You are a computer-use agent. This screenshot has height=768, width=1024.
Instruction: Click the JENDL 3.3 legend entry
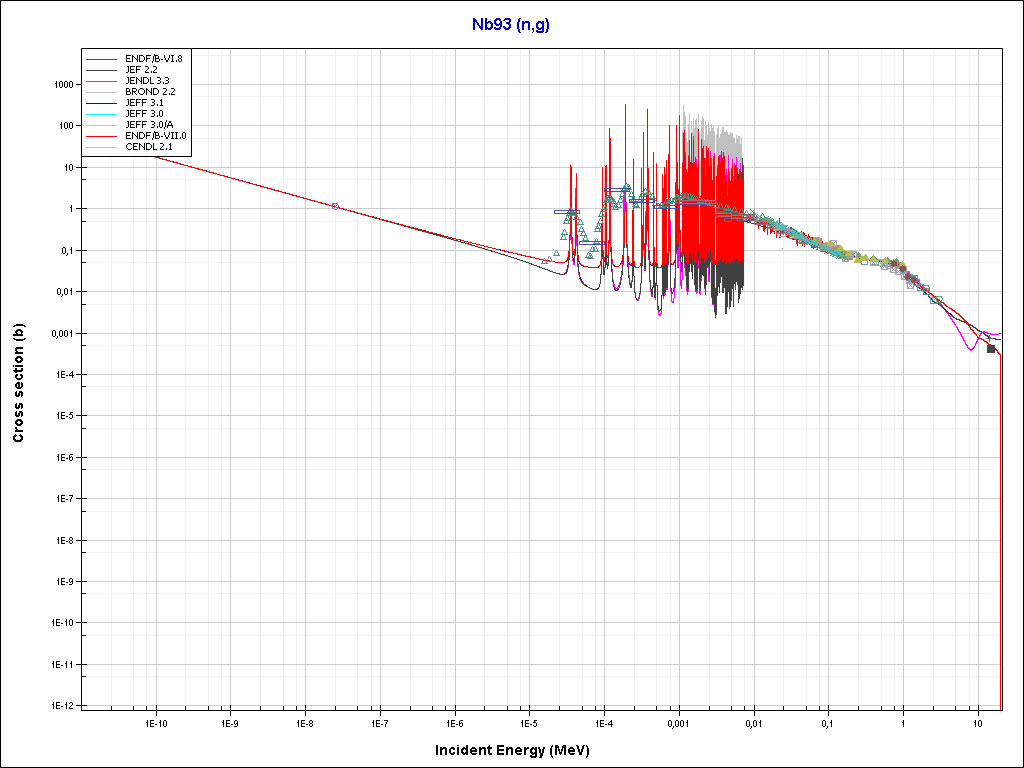coord(147,80)
